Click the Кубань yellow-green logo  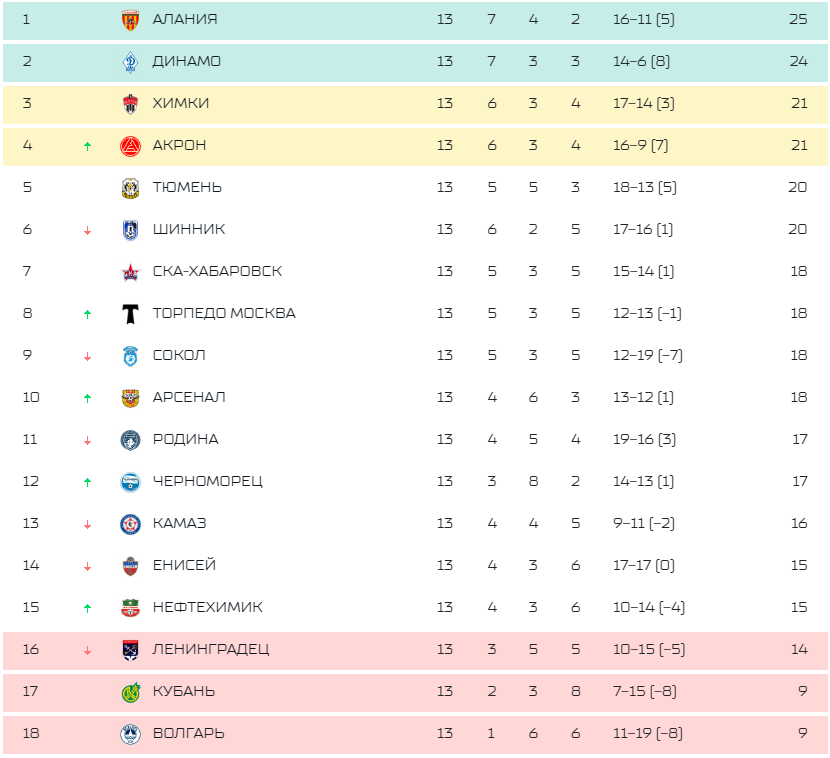130,691
